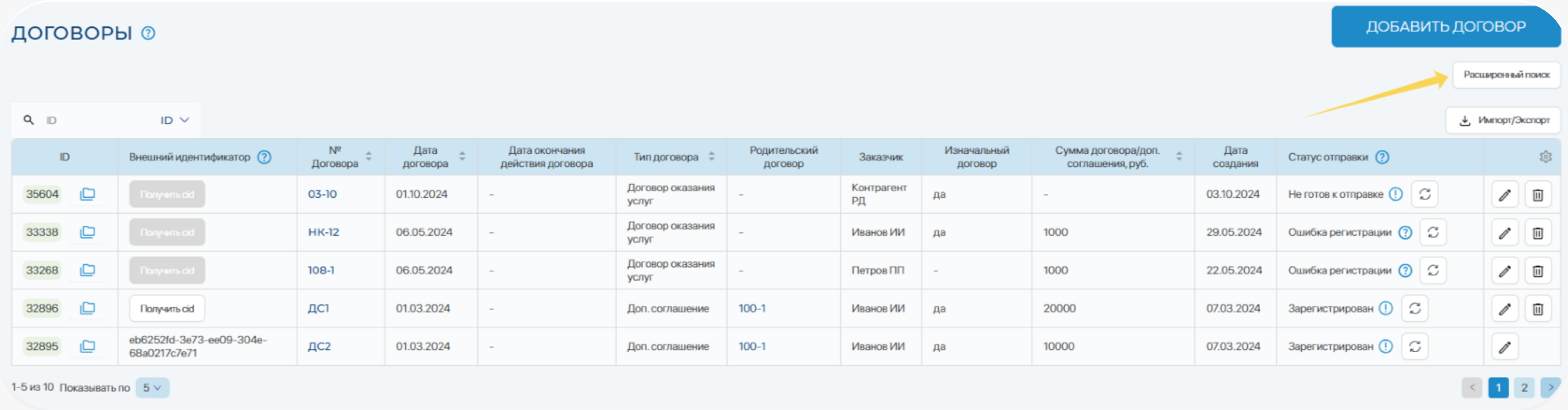The width and height of the screenshot is (1568, 410).
Task: Show info on Зарегистрирован status for ДС1
Action: (1385, 308)
